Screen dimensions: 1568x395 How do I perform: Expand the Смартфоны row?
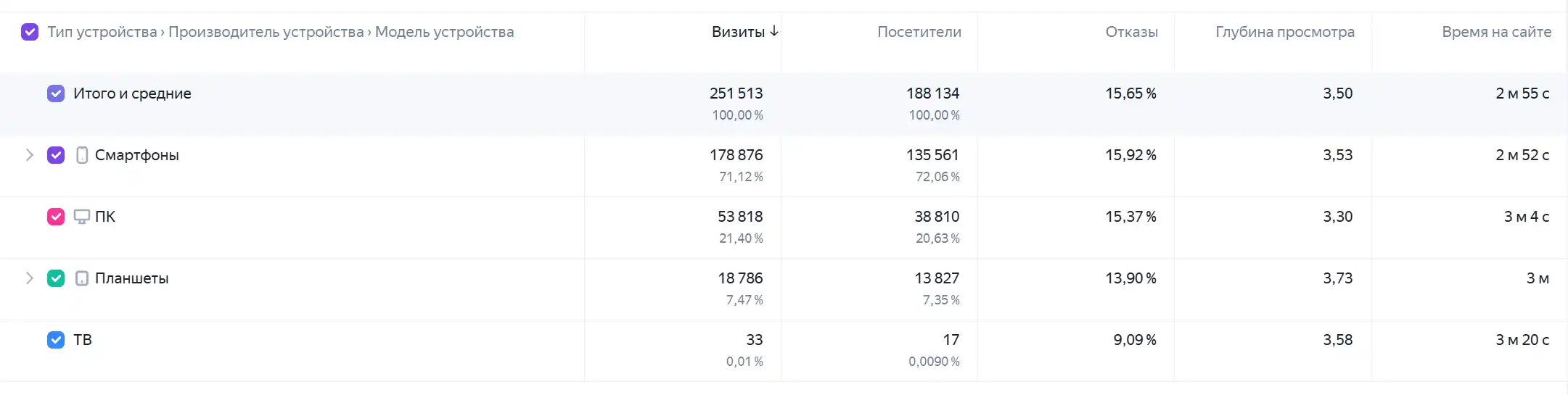coord(30,155)
